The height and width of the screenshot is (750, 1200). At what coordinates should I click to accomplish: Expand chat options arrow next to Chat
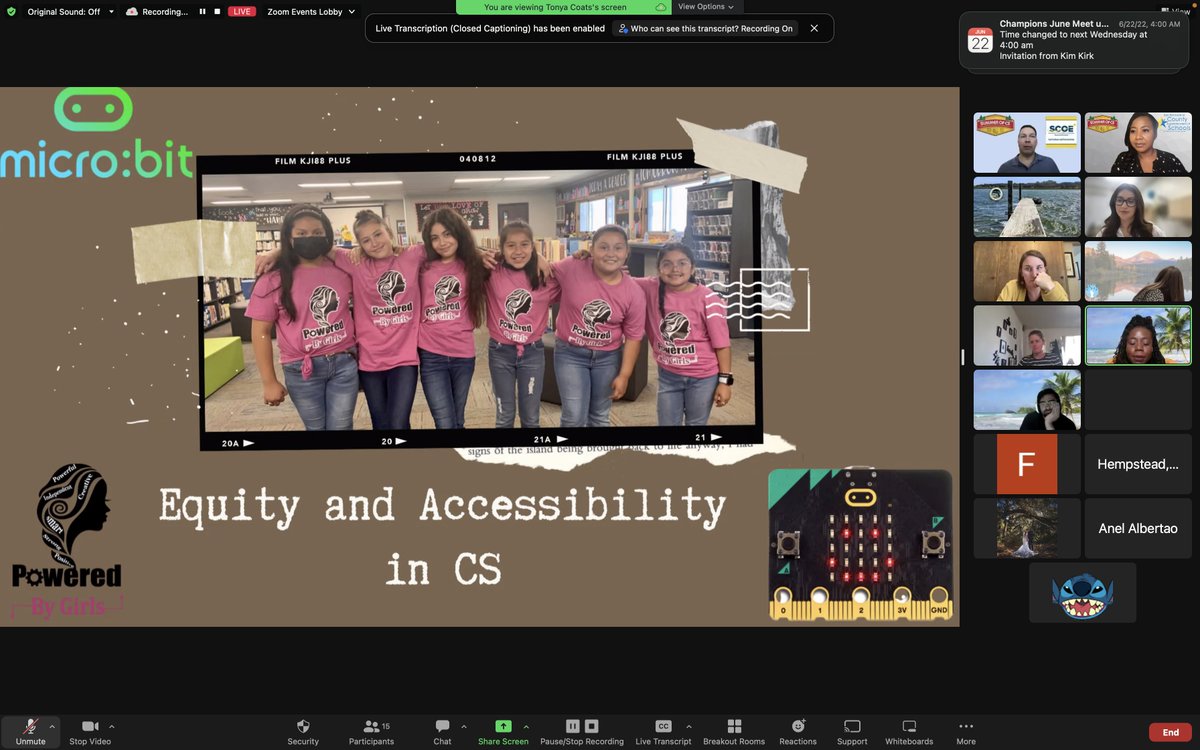pos(463,726)
